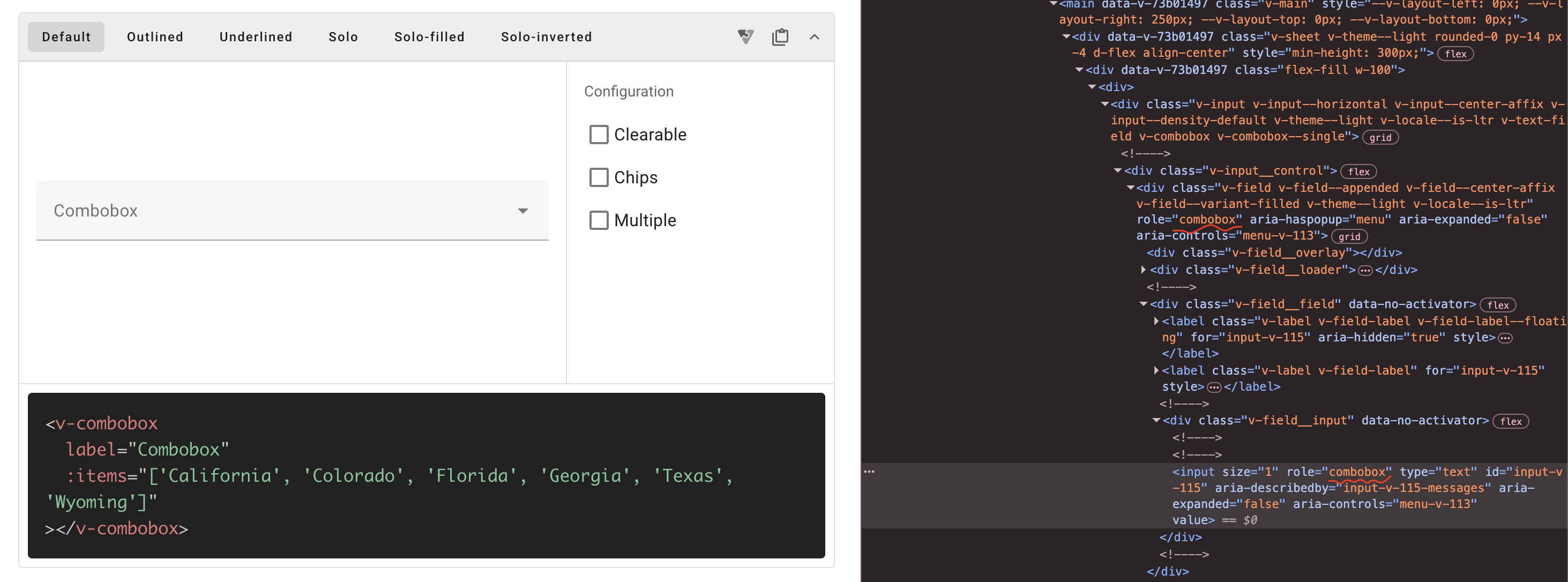Image resolution: width=1568 pixels, height=582 pixels.
Task: Enable the Clearable option
Action: click(x=599, y=134)
